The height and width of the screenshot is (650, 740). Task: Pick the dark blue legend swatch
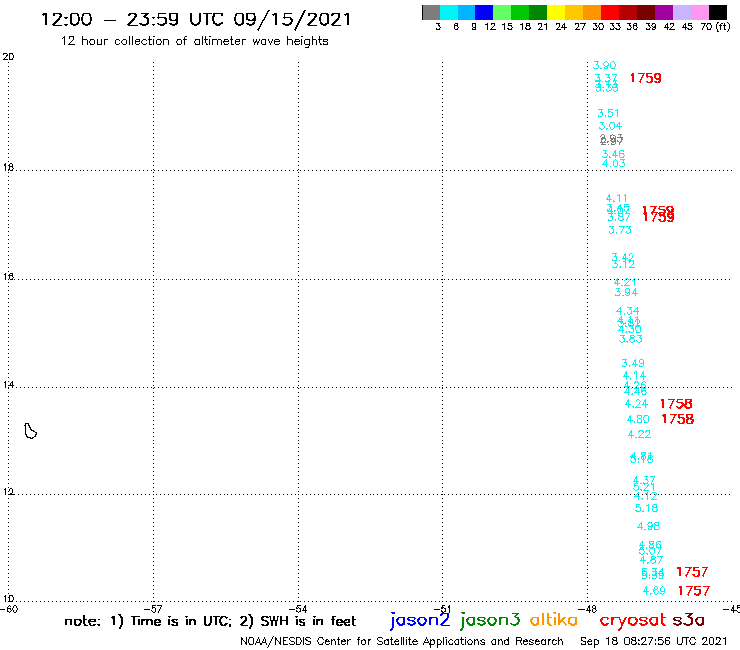point(484,12)
